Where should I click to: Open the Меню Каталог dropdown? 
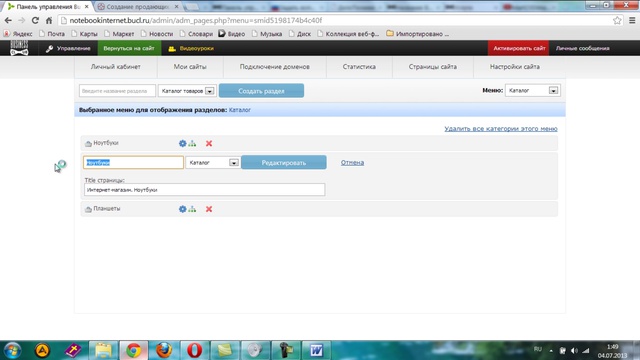(x=533, y=91)
